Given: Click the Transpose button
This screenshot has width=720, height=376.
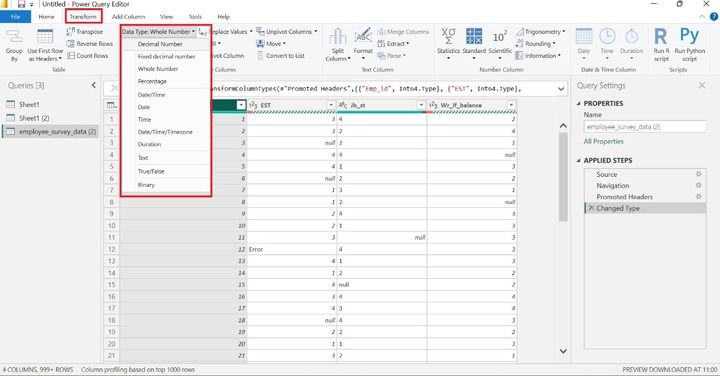Looking at the screenshot, I should click(x=85, y=32).
